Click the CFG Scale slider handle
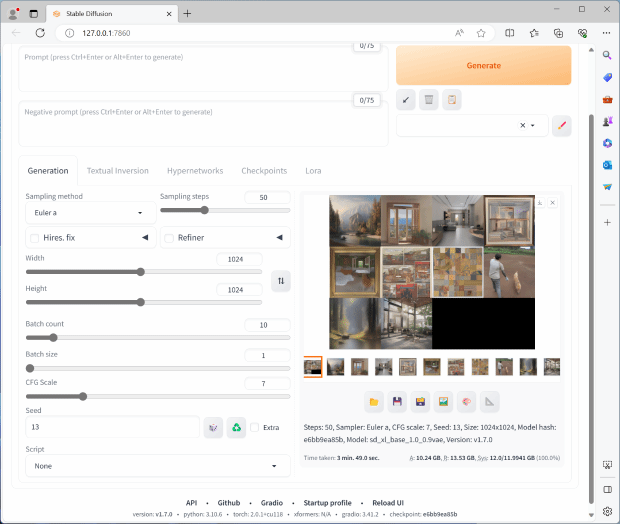This screenshot has height=524, width=620. coord(83,396)
